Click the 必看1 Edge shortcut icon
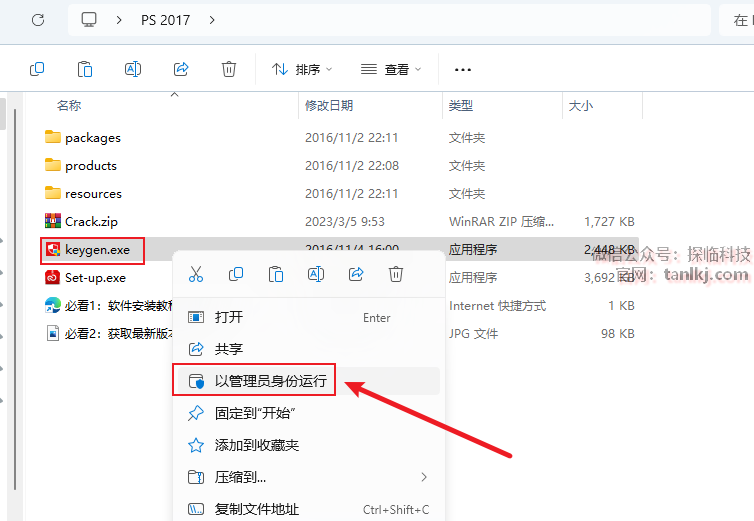This screenshot has height=521, width=754. tap(52, 305)
